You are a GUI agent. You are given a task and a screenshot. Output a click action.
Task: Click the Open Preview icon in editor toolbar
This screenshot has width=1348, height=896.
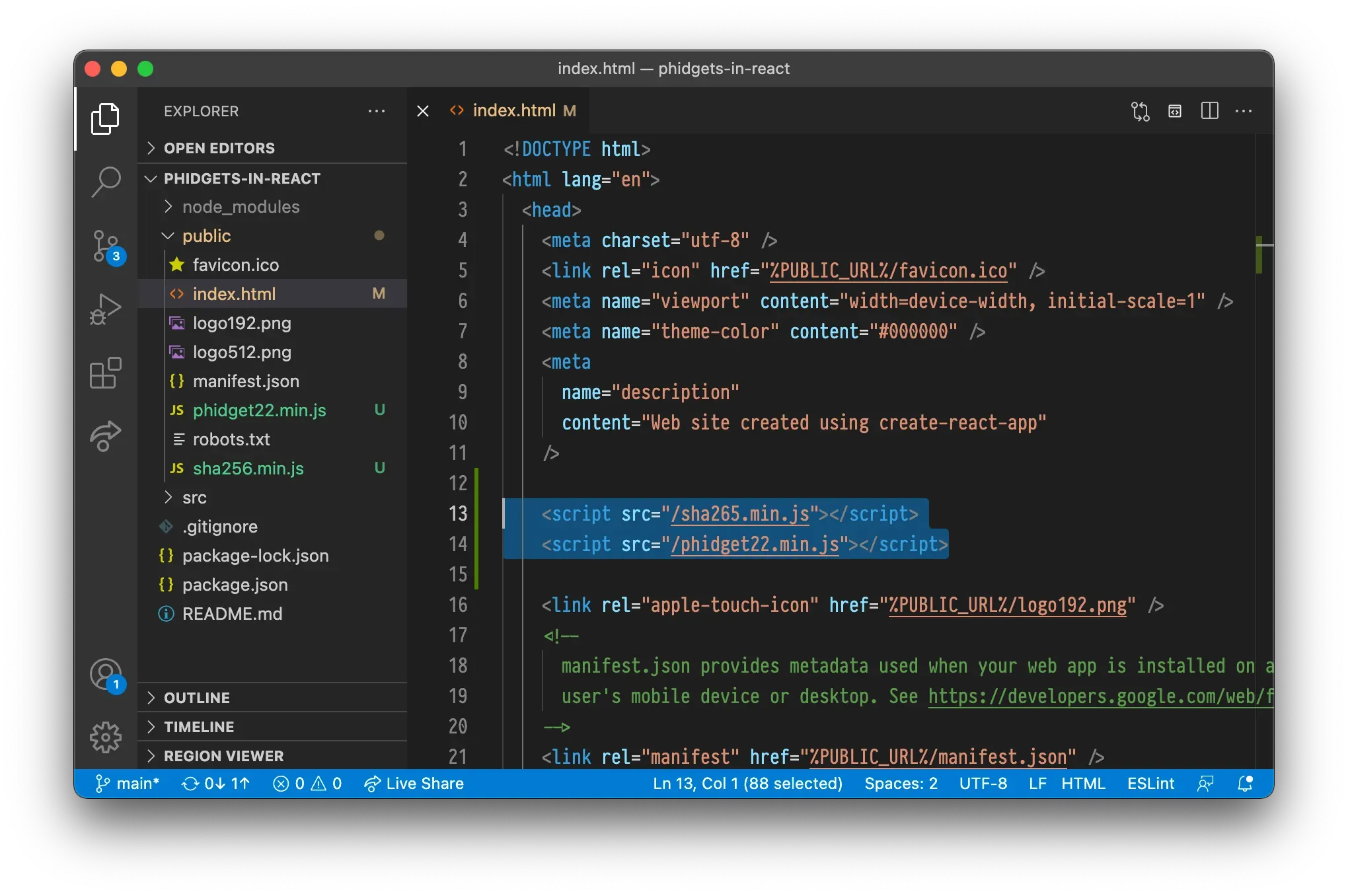point(1175,111)
